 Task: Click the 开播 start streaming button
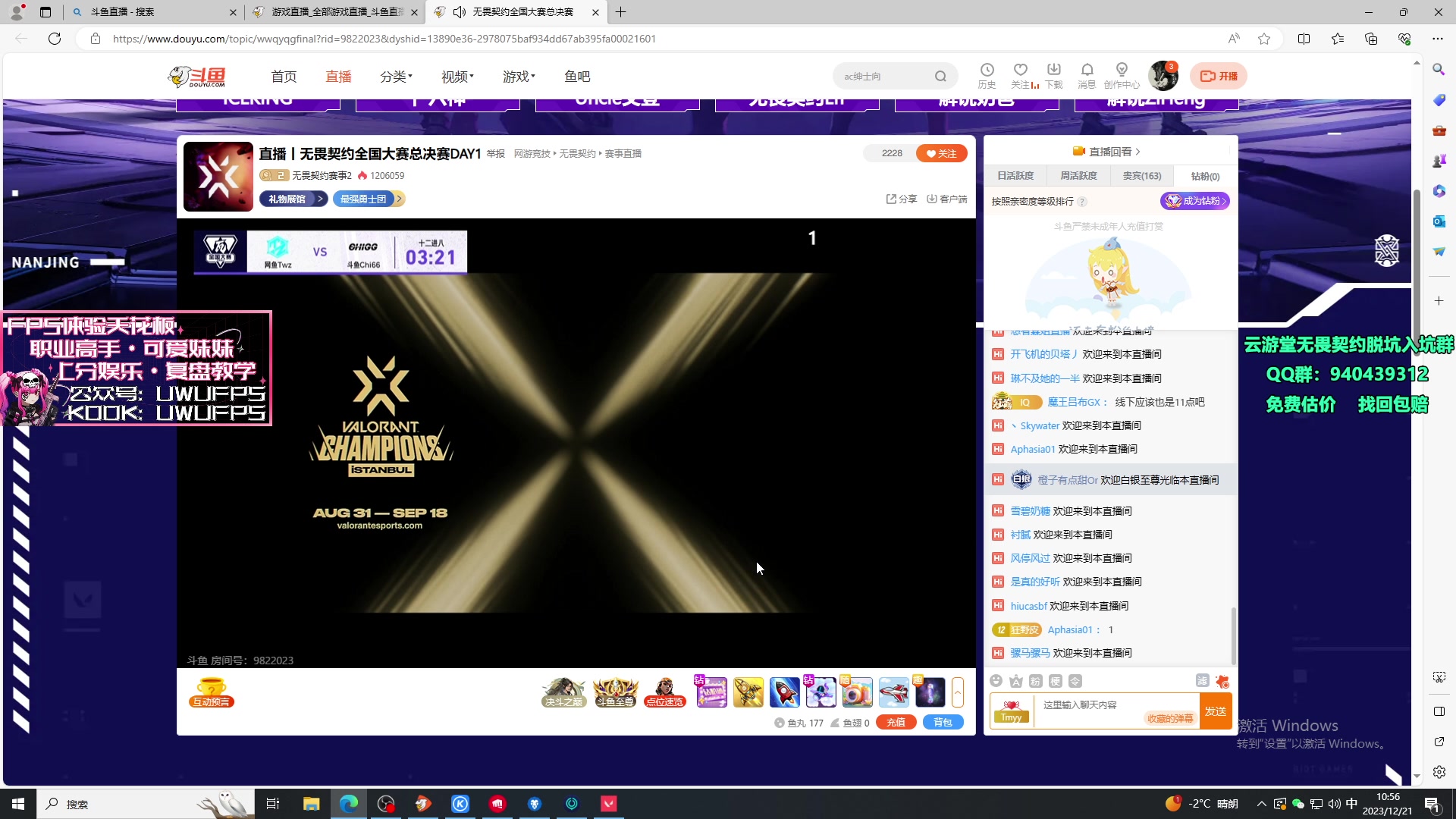click(1219, 76)
